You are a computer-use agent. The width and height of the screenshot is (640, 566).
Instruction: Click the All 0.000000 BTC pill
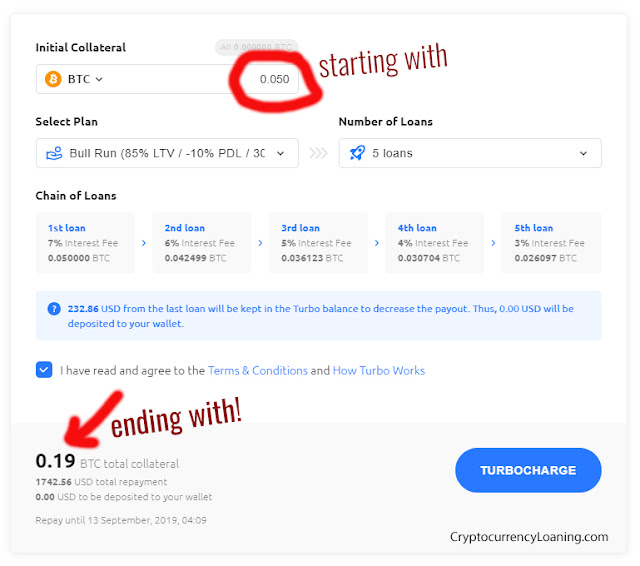[256, 47]
